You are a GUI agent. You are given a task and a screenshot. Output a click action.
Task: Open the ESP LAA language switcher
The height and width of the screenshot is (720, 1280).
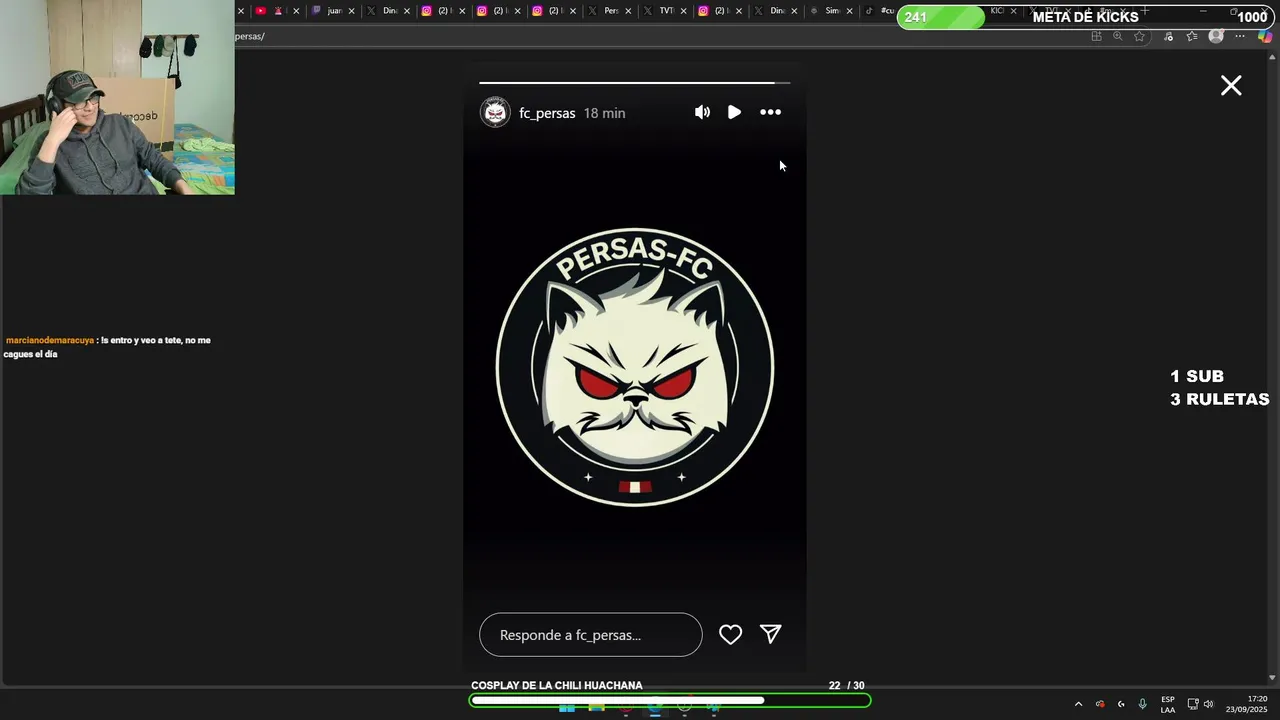tap(1168, 704)
